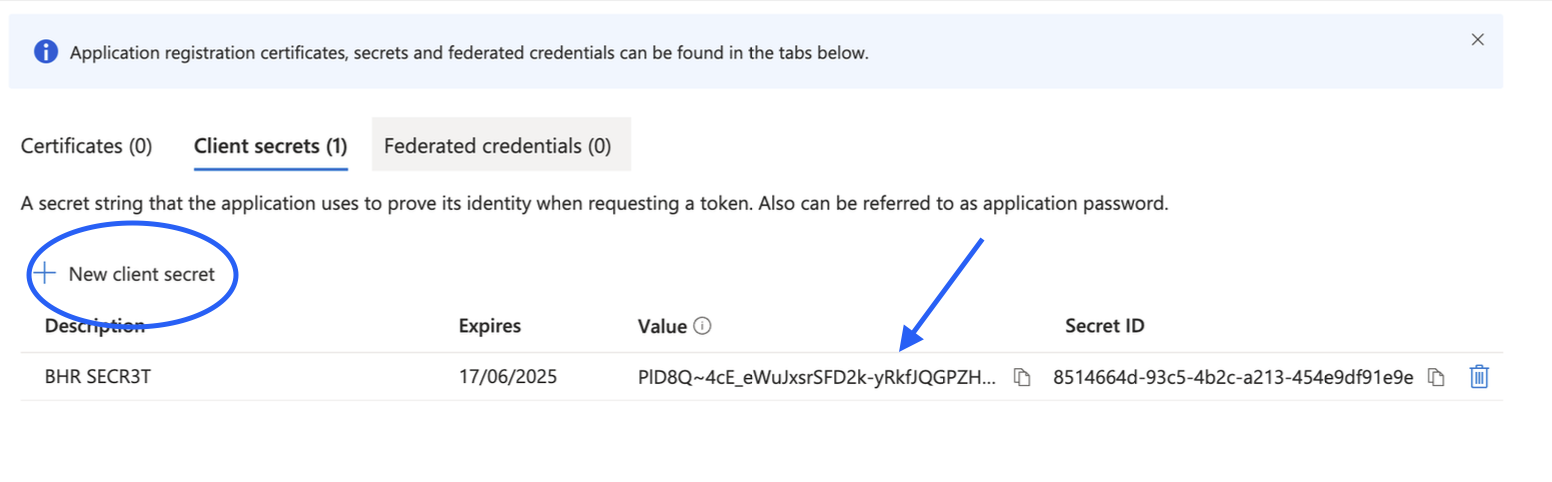
Task: Click the 17/06/2025 expiry date
Action: (x=507, y=377)
